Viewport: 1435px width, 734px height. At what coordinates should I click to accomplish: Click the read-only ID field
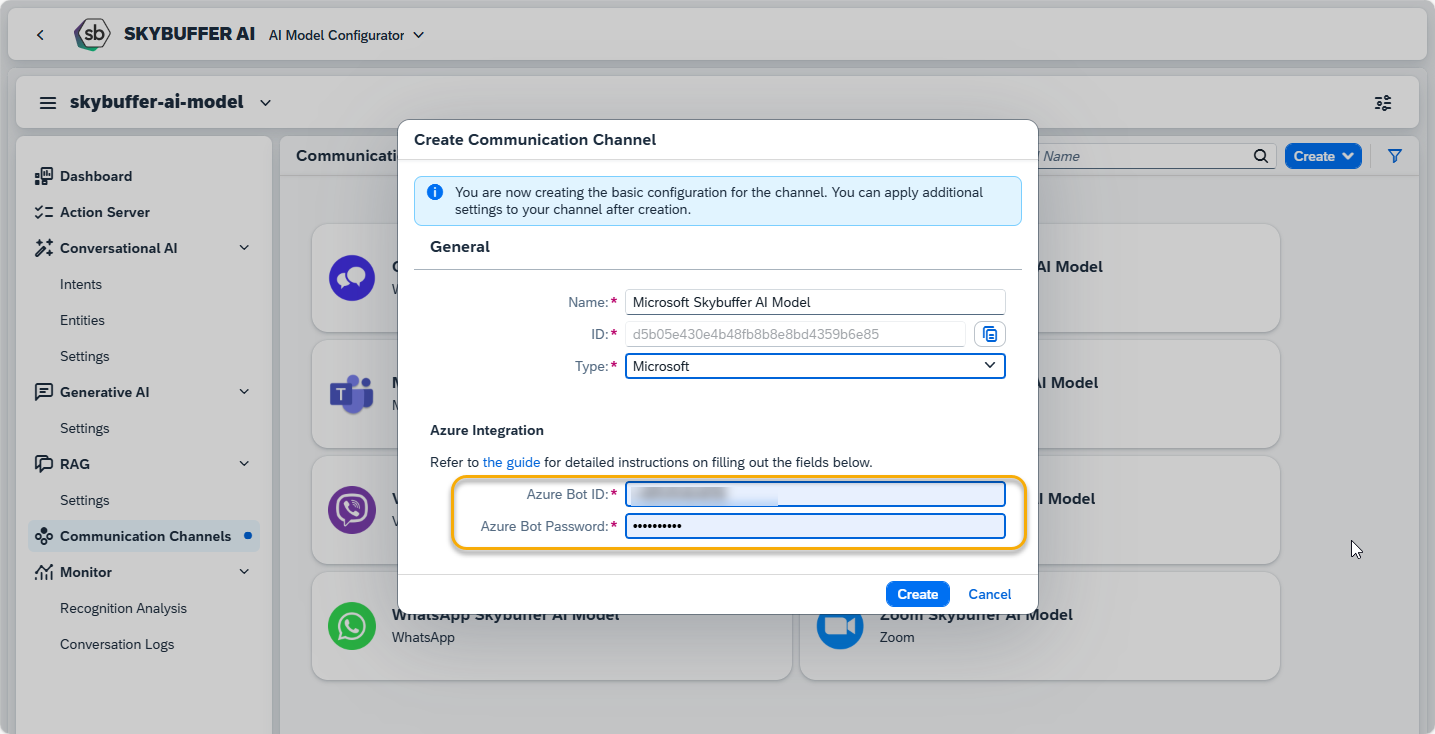tap(795, 334)
